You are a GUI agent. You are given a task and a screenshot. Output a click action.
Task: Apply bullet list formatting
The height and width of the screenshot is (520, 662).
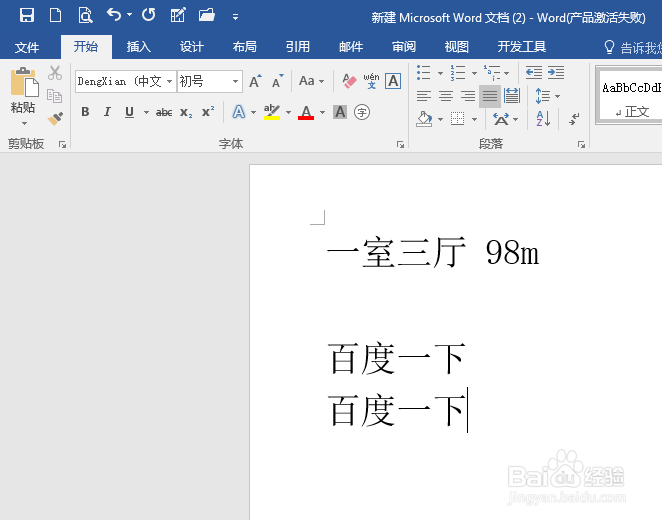pos(423,73)
